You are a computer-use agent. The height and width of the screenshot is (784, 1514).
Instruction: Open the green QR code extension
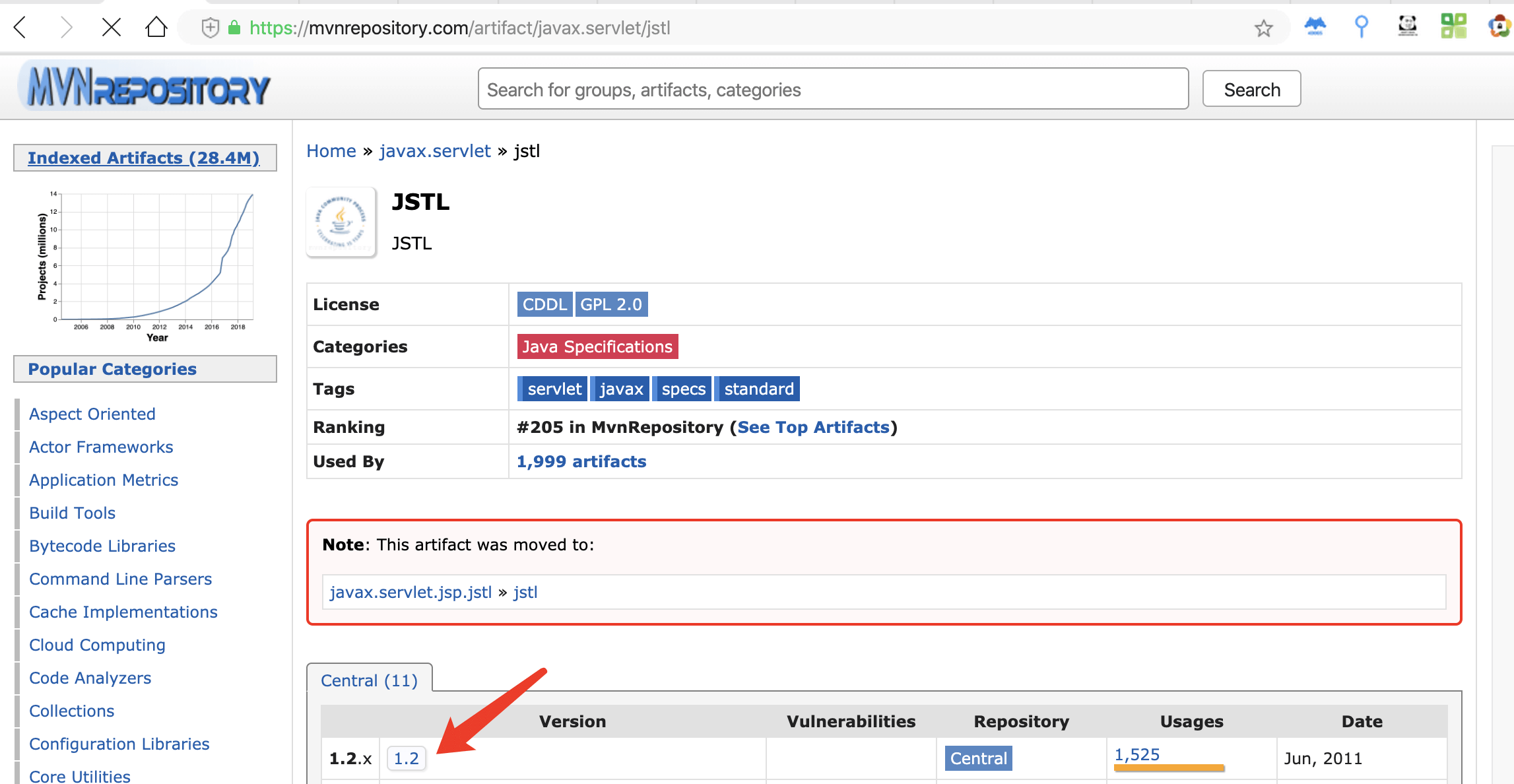pos(1454,26)
